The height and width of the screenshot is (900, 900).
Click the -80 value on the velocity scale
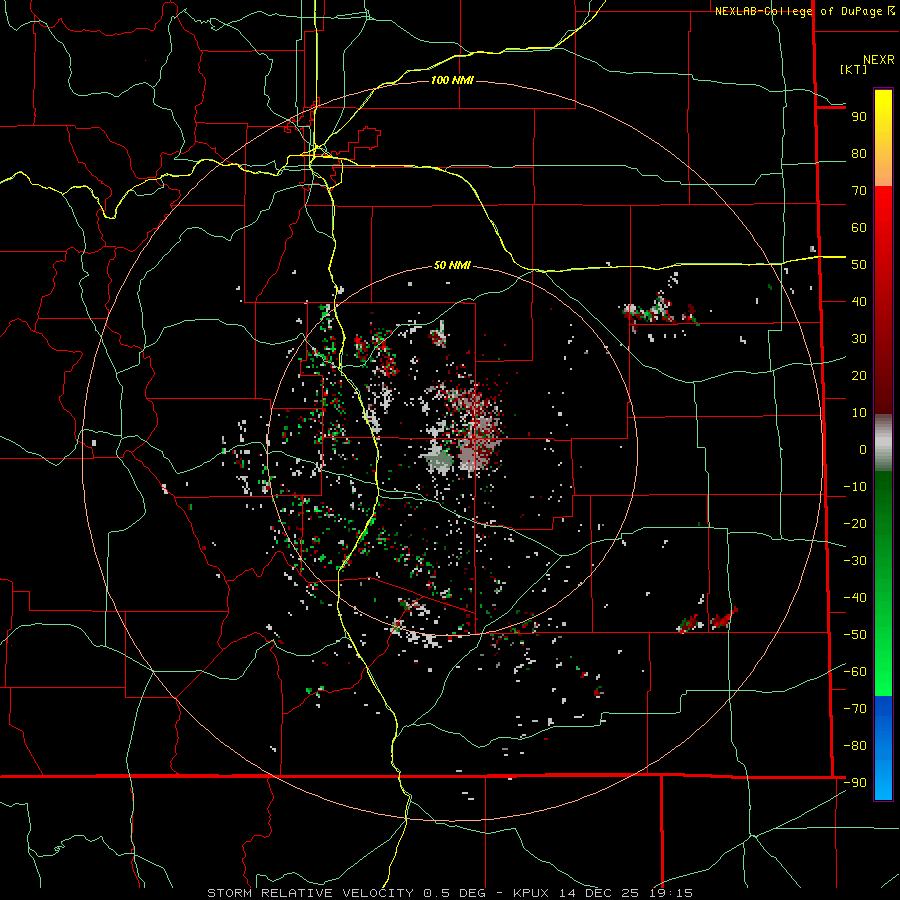(855, 746)
